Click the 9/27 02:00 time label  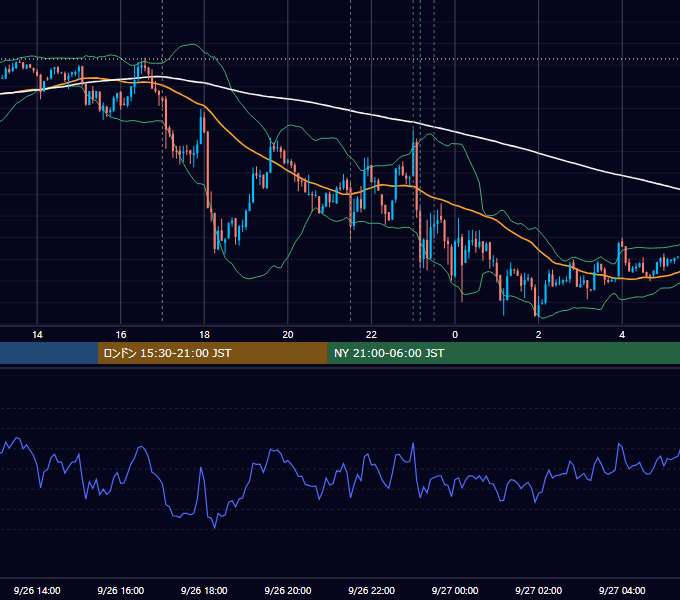click(539, 590)
